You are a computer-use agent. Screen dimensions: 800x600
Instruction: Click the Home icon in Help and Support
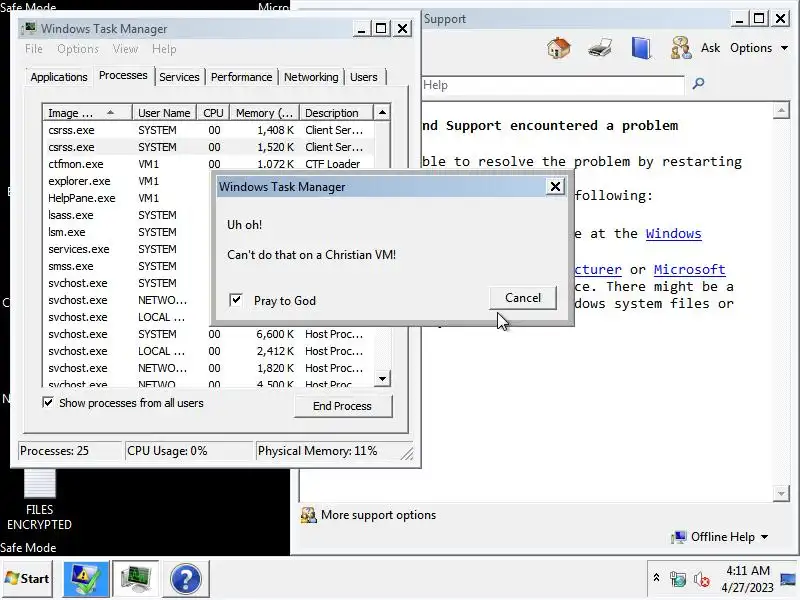[x=559, y=48]
